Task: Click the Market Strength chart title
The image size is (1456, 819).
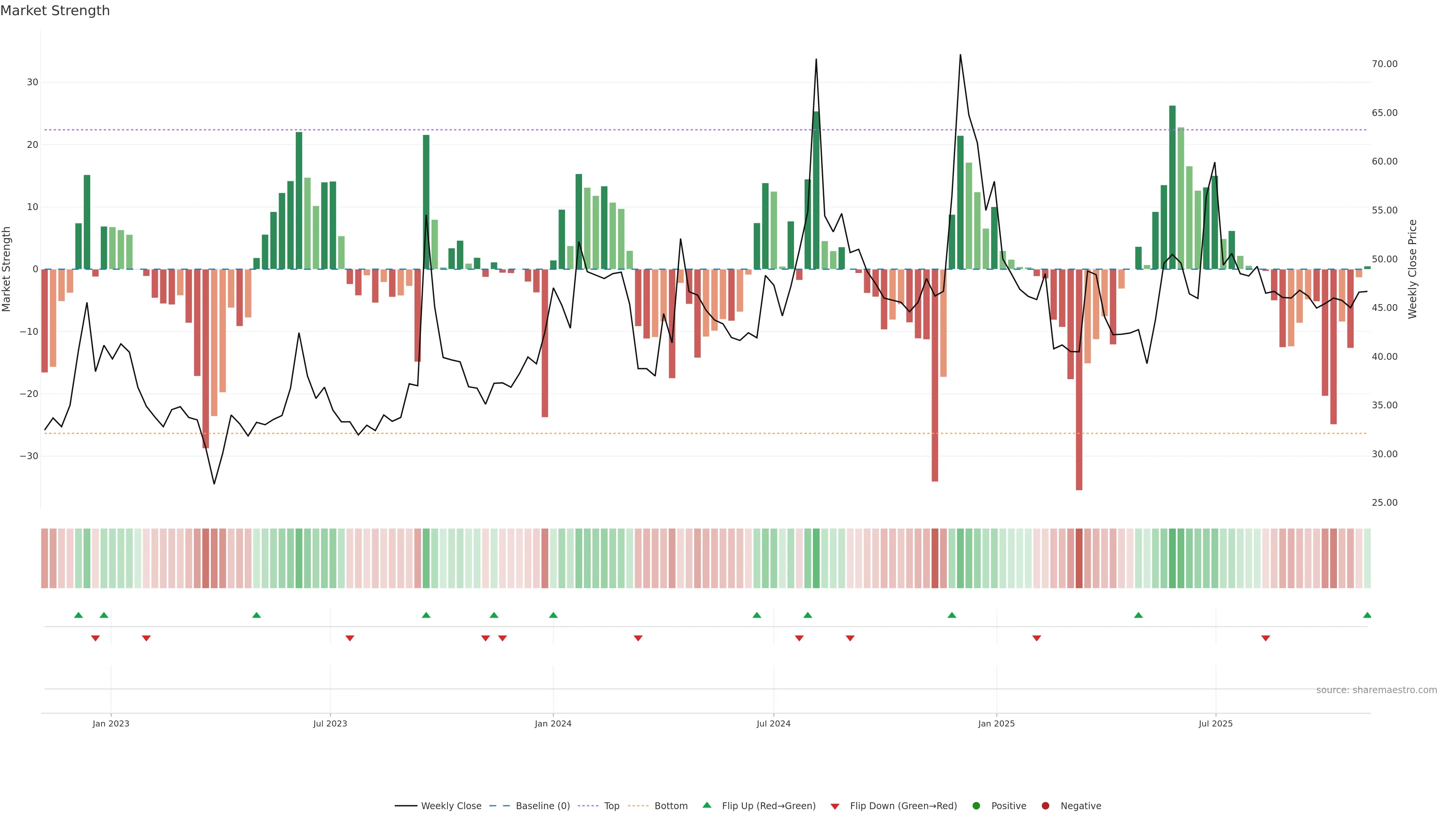Action: point(55,11)
